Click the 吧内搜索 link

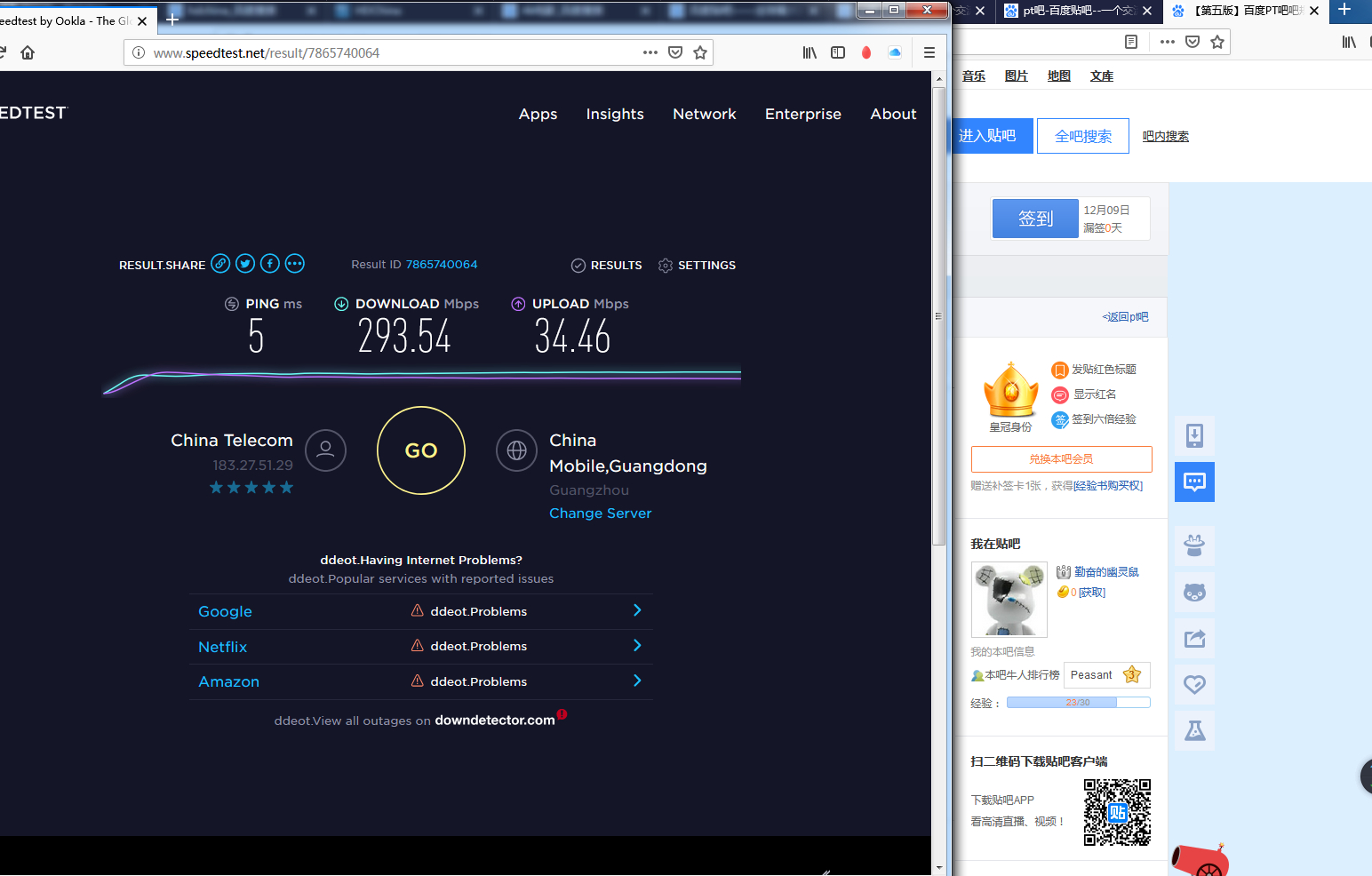tap(1166, 136)
